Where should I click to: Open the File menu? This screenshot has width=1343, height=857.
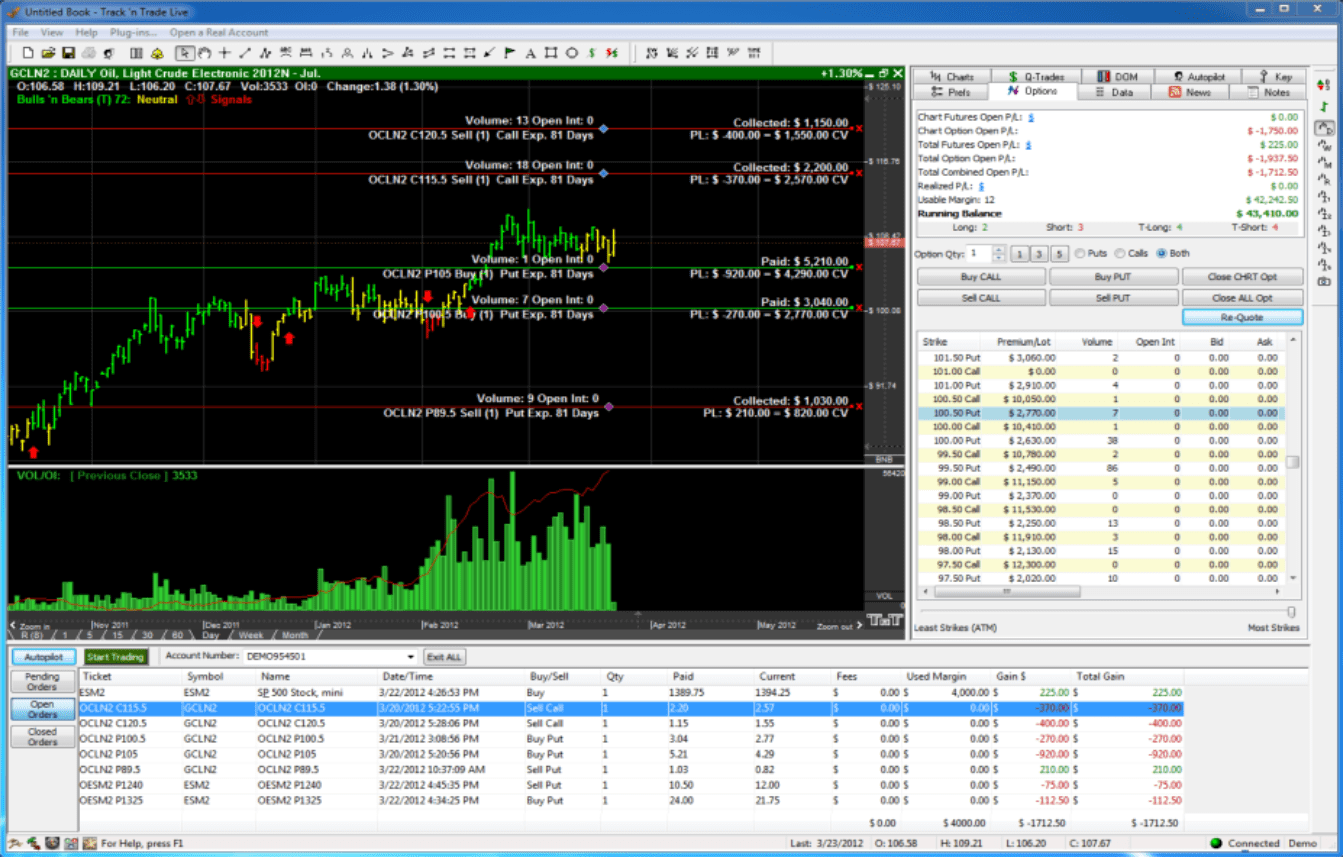(x=20, y=32)
